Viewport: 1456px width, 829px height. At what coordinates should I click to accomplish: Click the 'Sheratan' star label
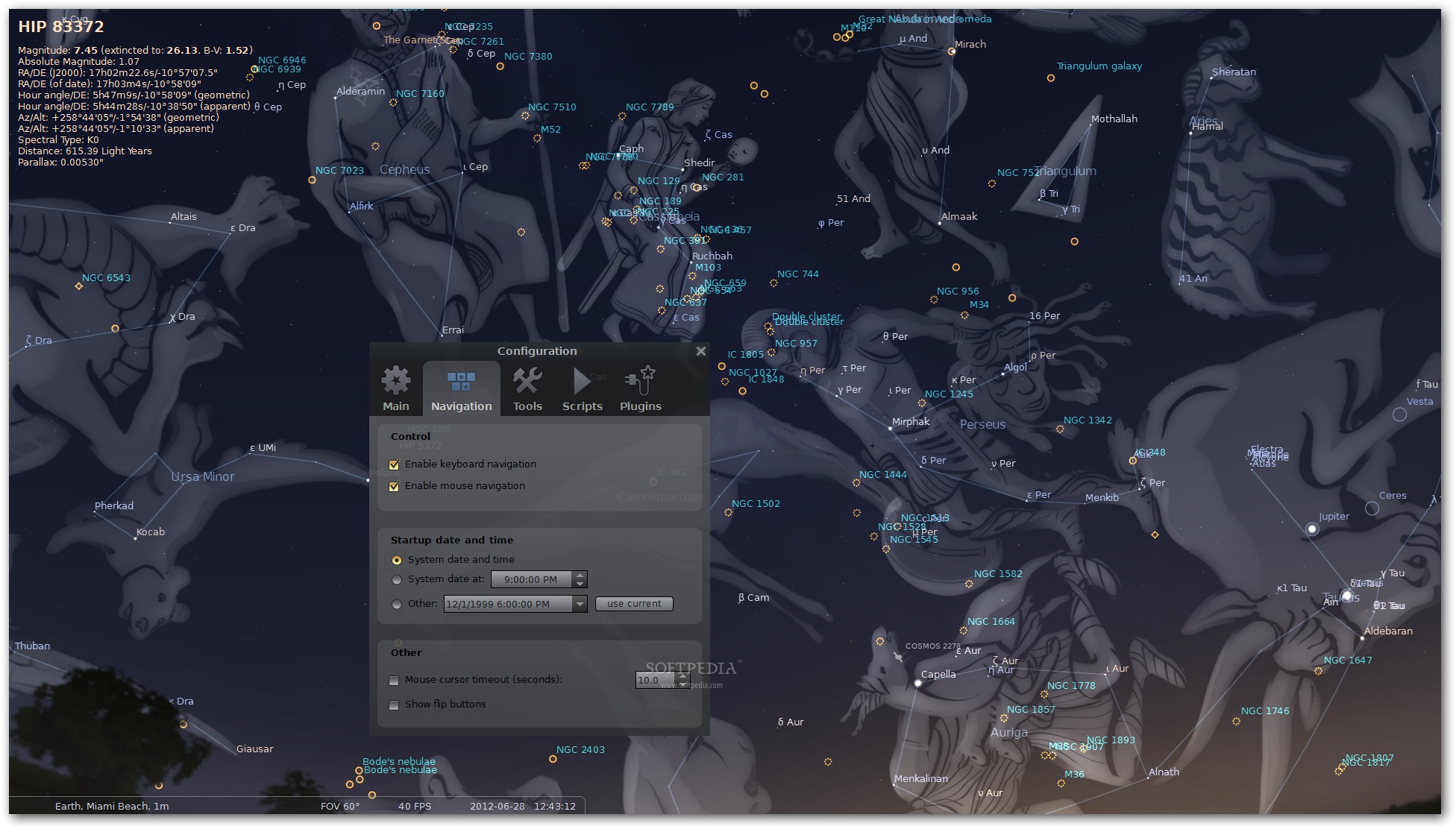pos(1234,72)
